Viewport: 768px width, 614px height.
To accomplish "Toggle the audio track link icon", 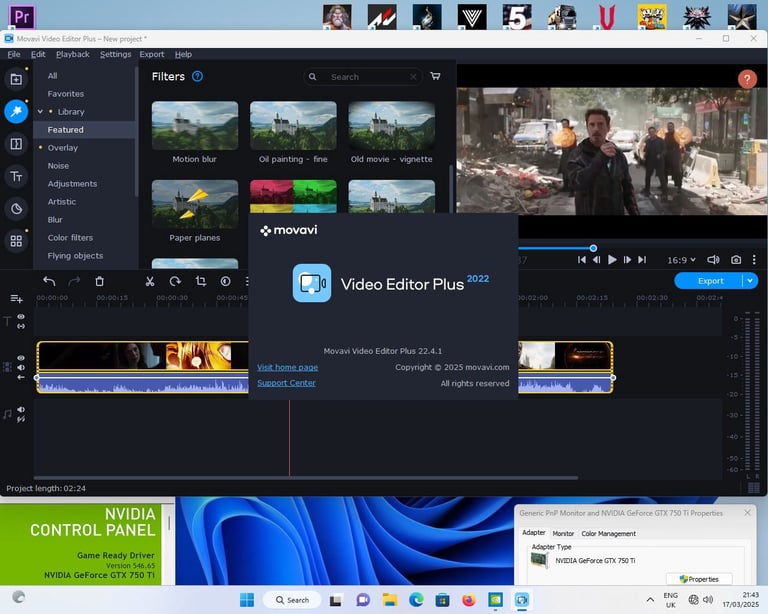I will (x=21, y=420).
